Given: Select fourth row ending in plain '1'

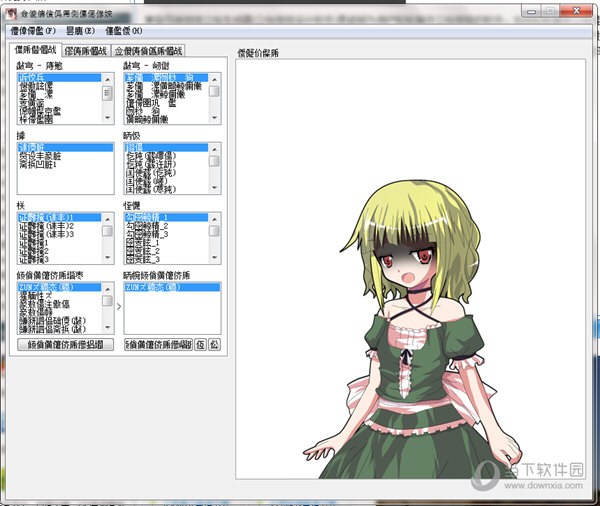Looking at the screenshot, I should pyautogui.click(x=60, y=242).
